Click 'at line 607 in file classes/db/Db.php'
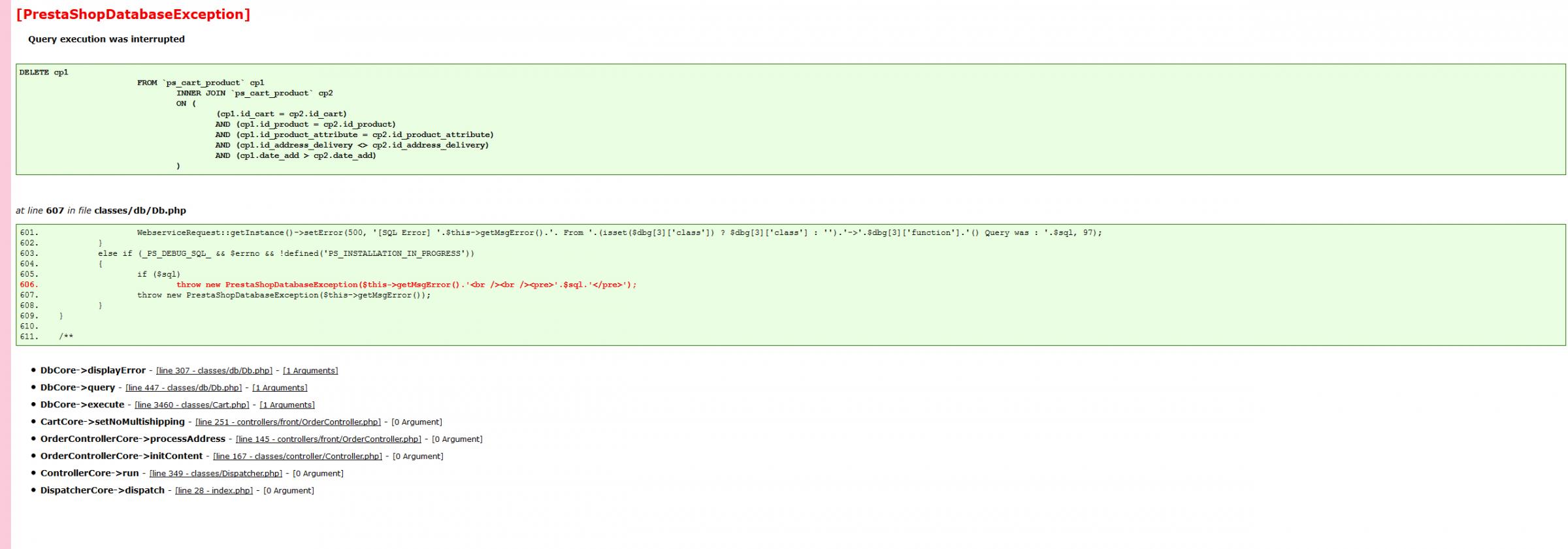Image resolution: width=1568 pixels, height=549 pixels. pos(101,211)
